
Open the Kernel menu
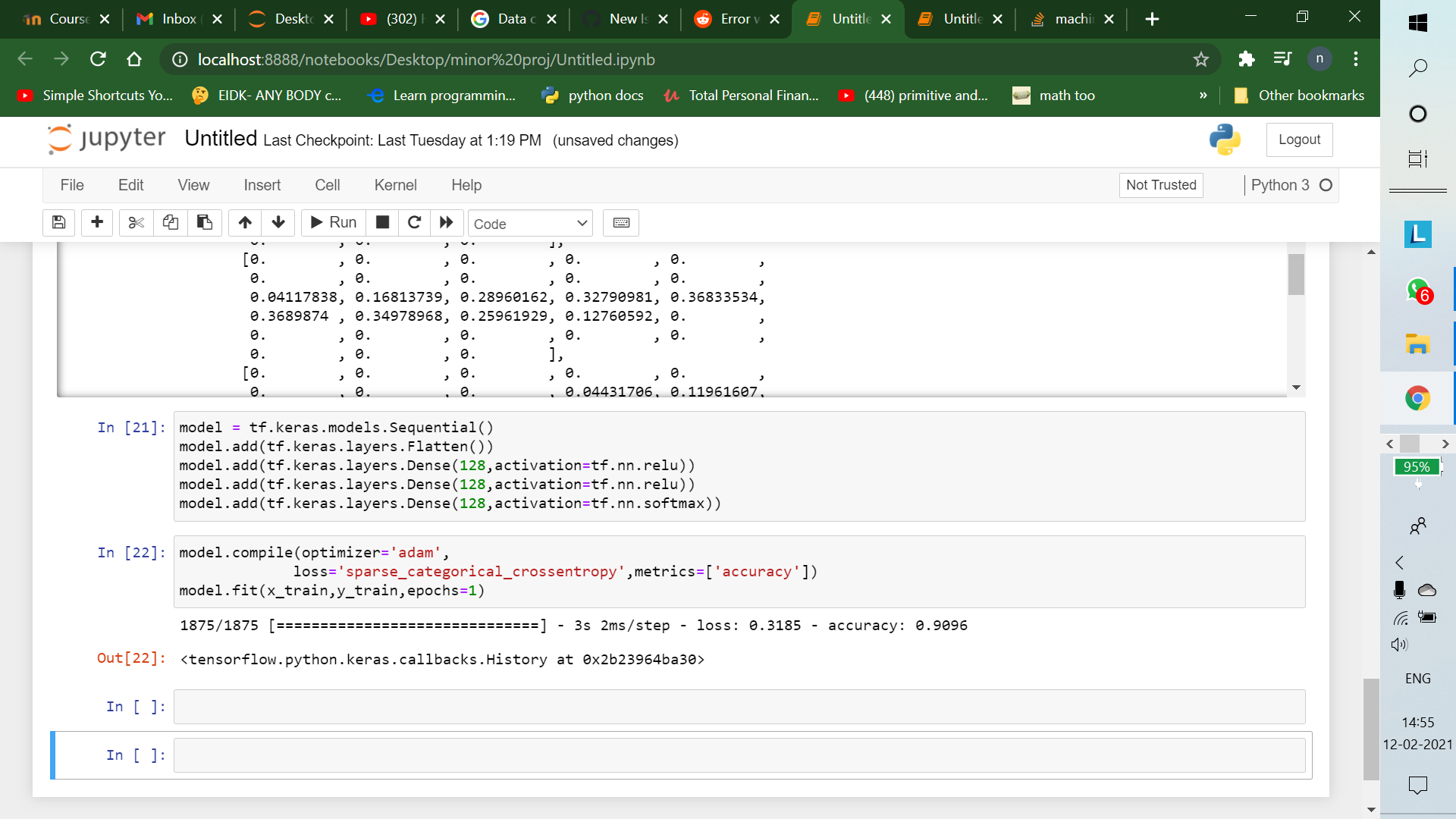tap(395, 184)
